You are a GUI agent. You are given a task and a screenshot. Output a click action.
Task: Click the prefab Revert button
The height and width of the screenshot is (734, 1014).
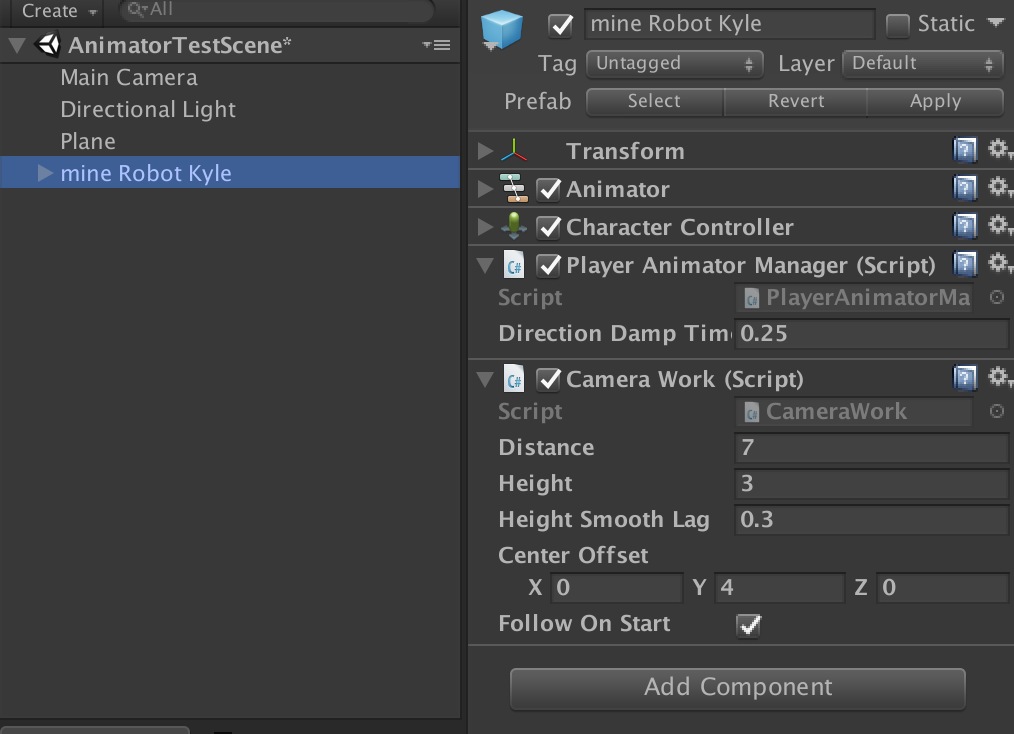click(x=795, y=102)
